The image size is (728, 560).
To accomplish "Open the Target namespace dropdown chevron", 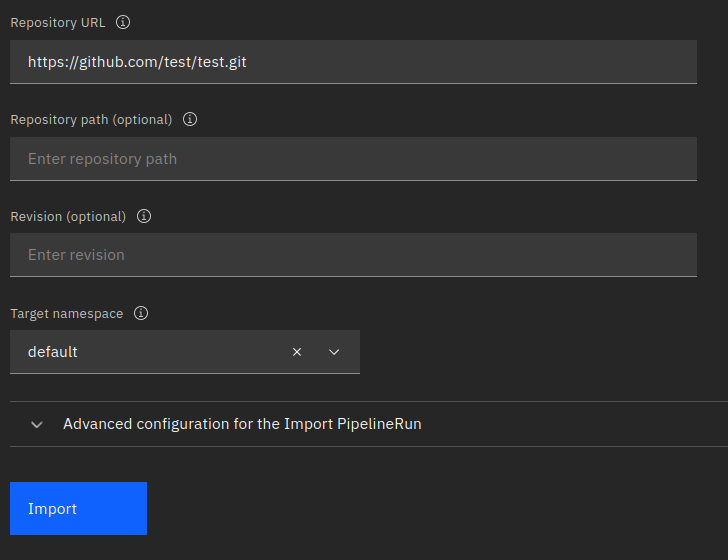I will click(334, 352).
